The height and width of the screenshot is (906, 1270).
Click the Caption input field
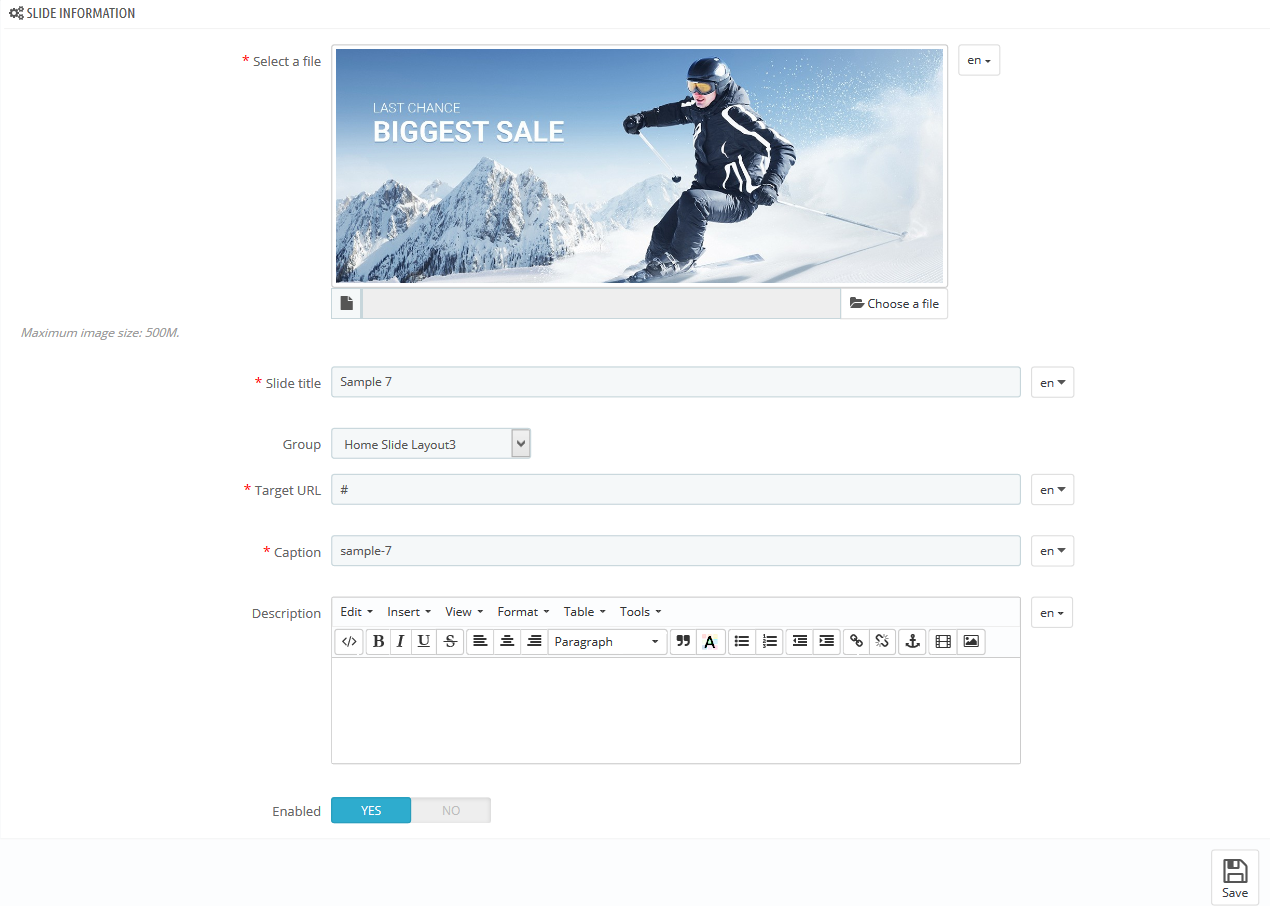pos(676,551)
